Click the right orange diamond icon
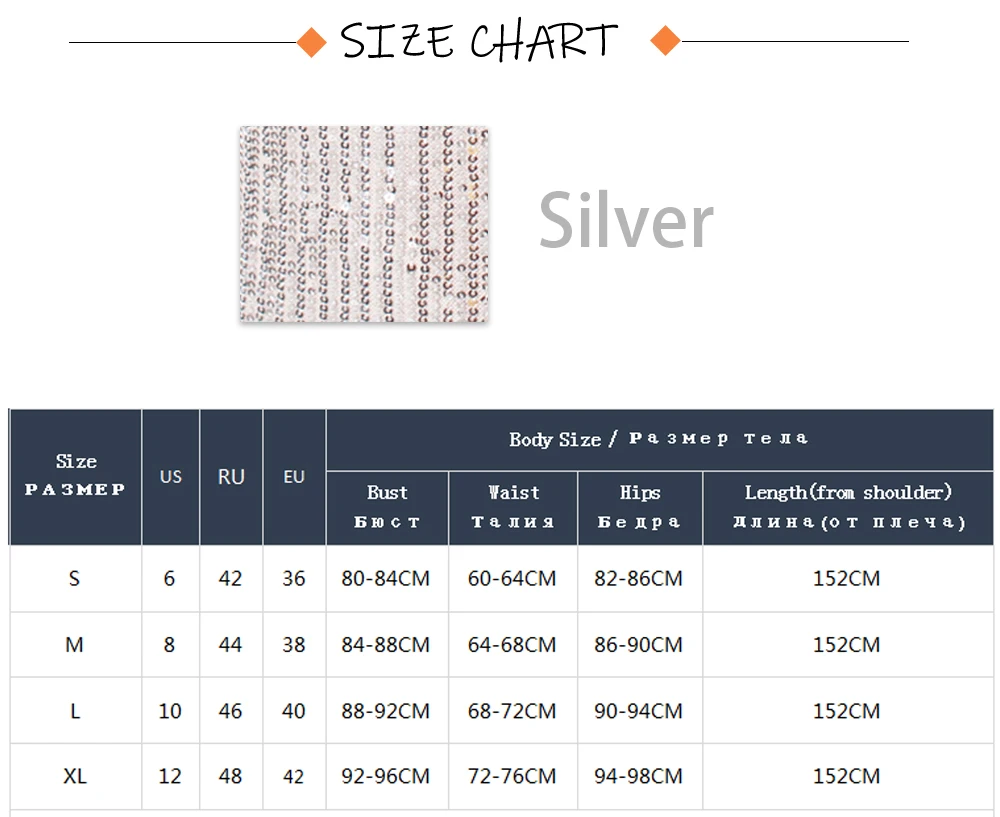The image size is (1000, 817). pyautogui.click(x=665, y=41)
